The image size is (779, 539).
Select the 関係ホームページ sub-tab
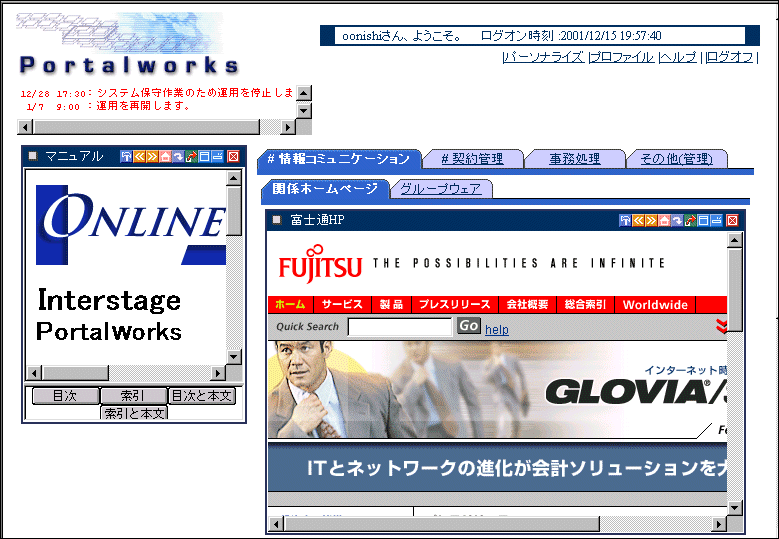[x=325, y=189]
